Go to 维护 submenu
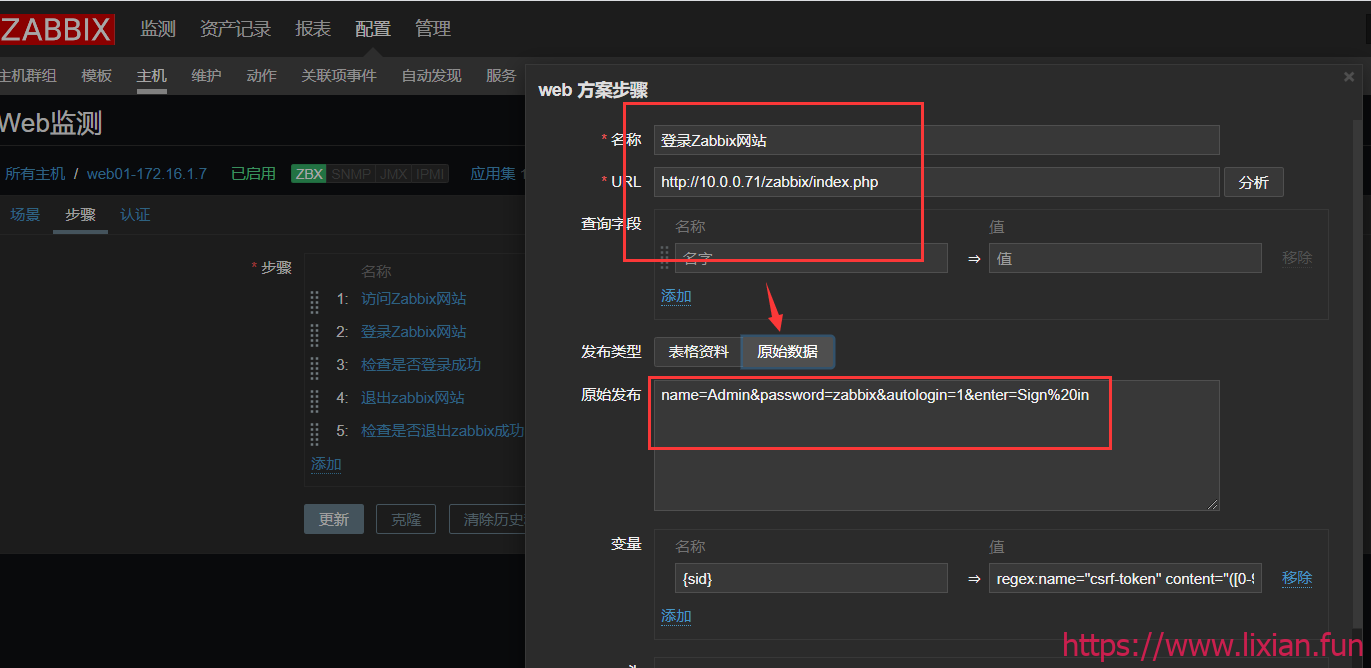 [x=206, y=76]
